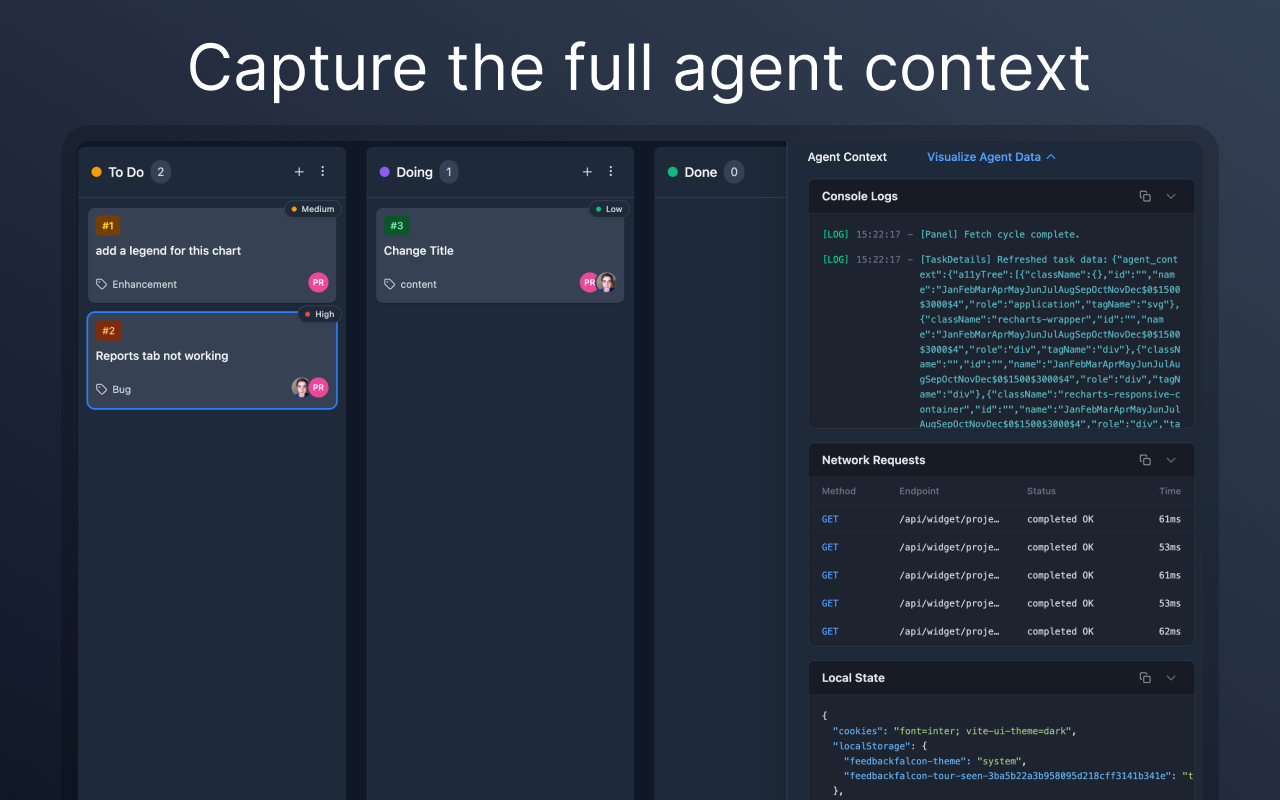Copy the Network Requests data
Image resolution: width=1280 pixels, height=800 pixels.
[1144, 460]
